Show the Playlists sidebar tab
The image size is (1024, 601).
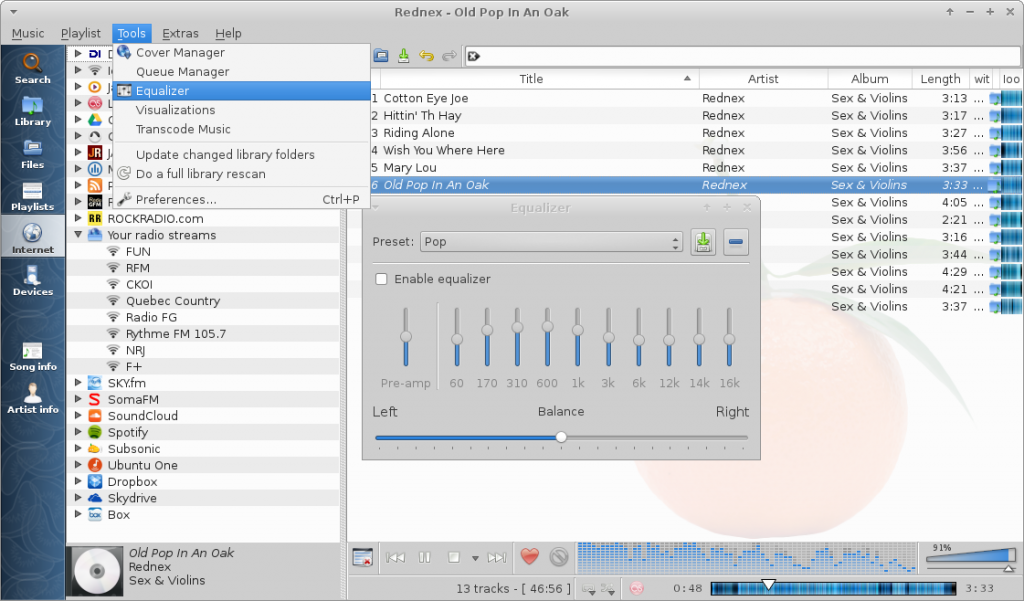click(32, 196)
